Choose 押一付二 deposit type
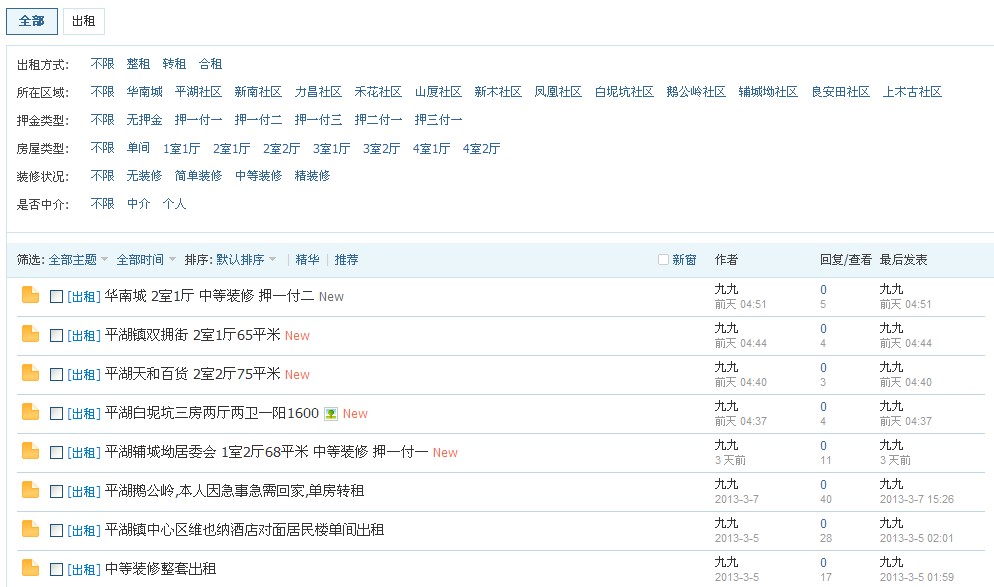This screenshot has height=587, width=994. pyautogui.click(x=258, y=120)
